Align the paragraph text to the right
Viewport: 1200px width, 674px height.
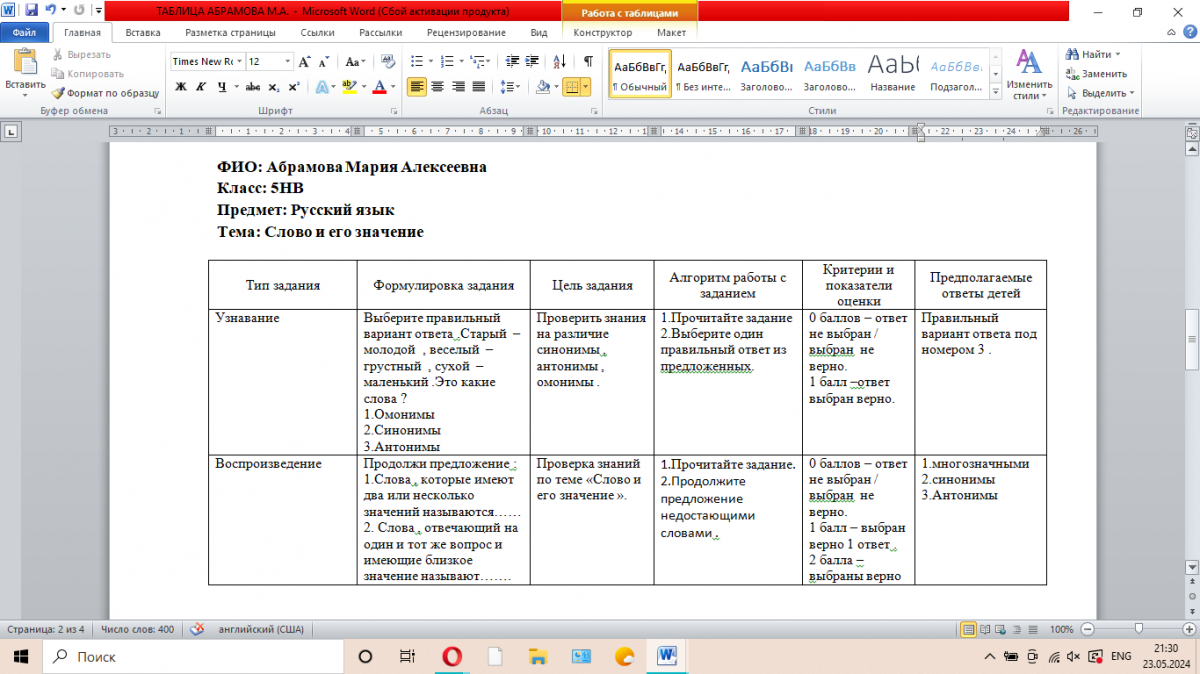pyautogui.click(x=459, y=87)
